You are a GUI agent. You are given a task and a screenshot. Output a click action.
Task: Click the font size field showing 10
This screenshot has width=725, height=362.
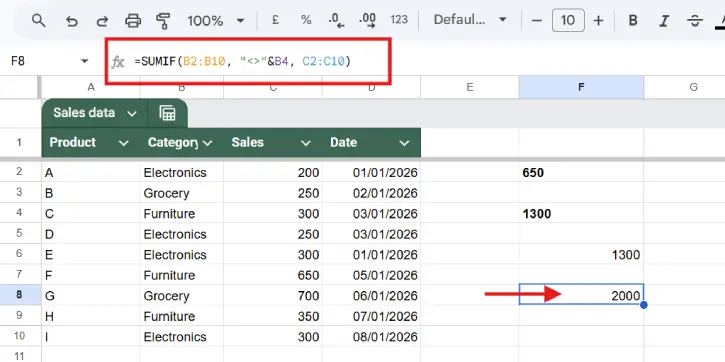pos(568,21)
